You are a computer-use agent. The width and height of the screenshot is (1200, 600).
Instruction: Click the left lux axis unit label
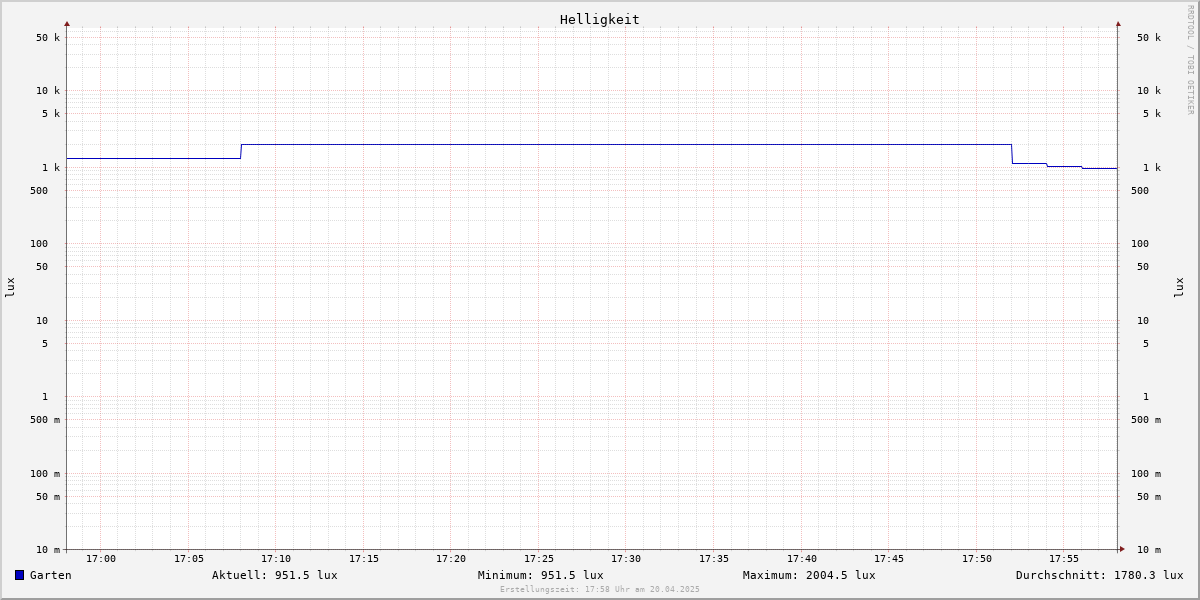tap(10, 287)
